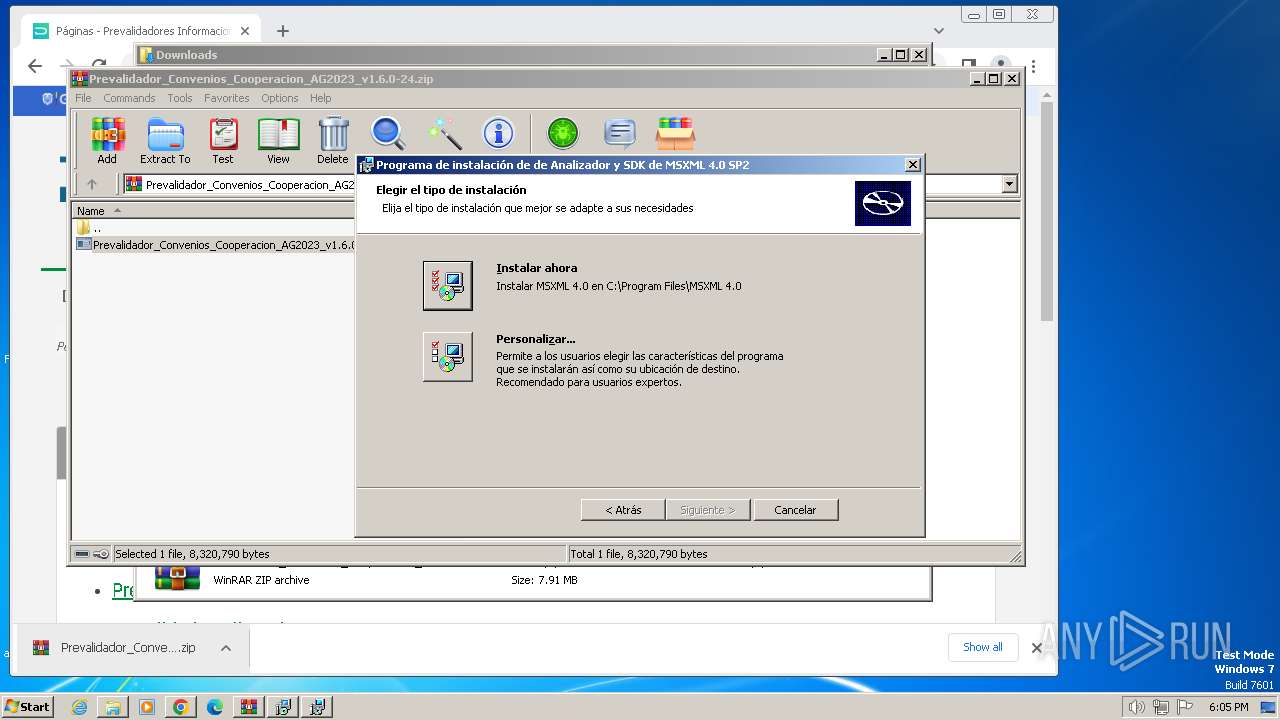This screenshot has width=1280, height=720.
Task: Click the Action Center flag tray icon
Action: point(1186,707)
